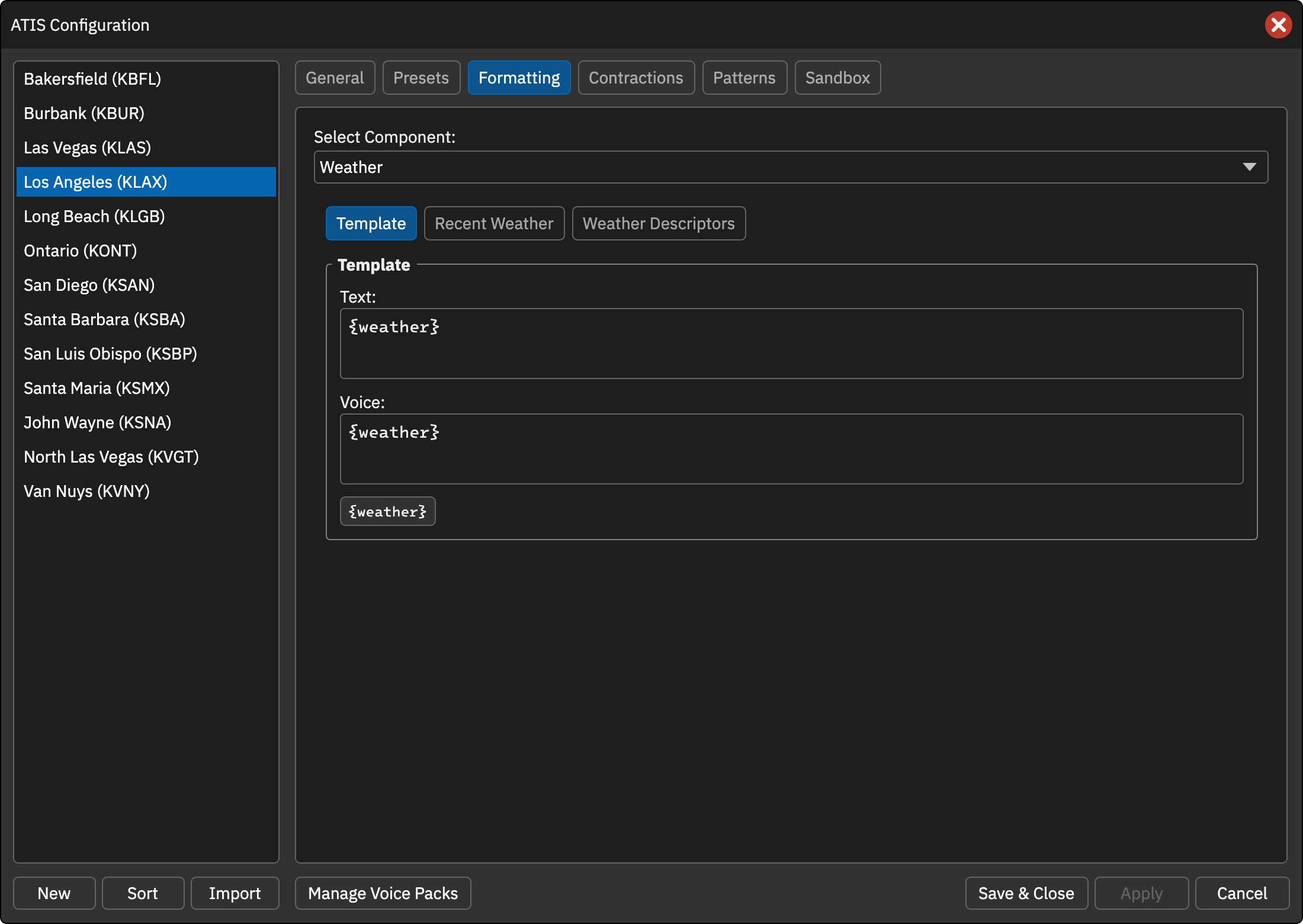
Task: Click inside the Voice template field
Action: point(791,449)
